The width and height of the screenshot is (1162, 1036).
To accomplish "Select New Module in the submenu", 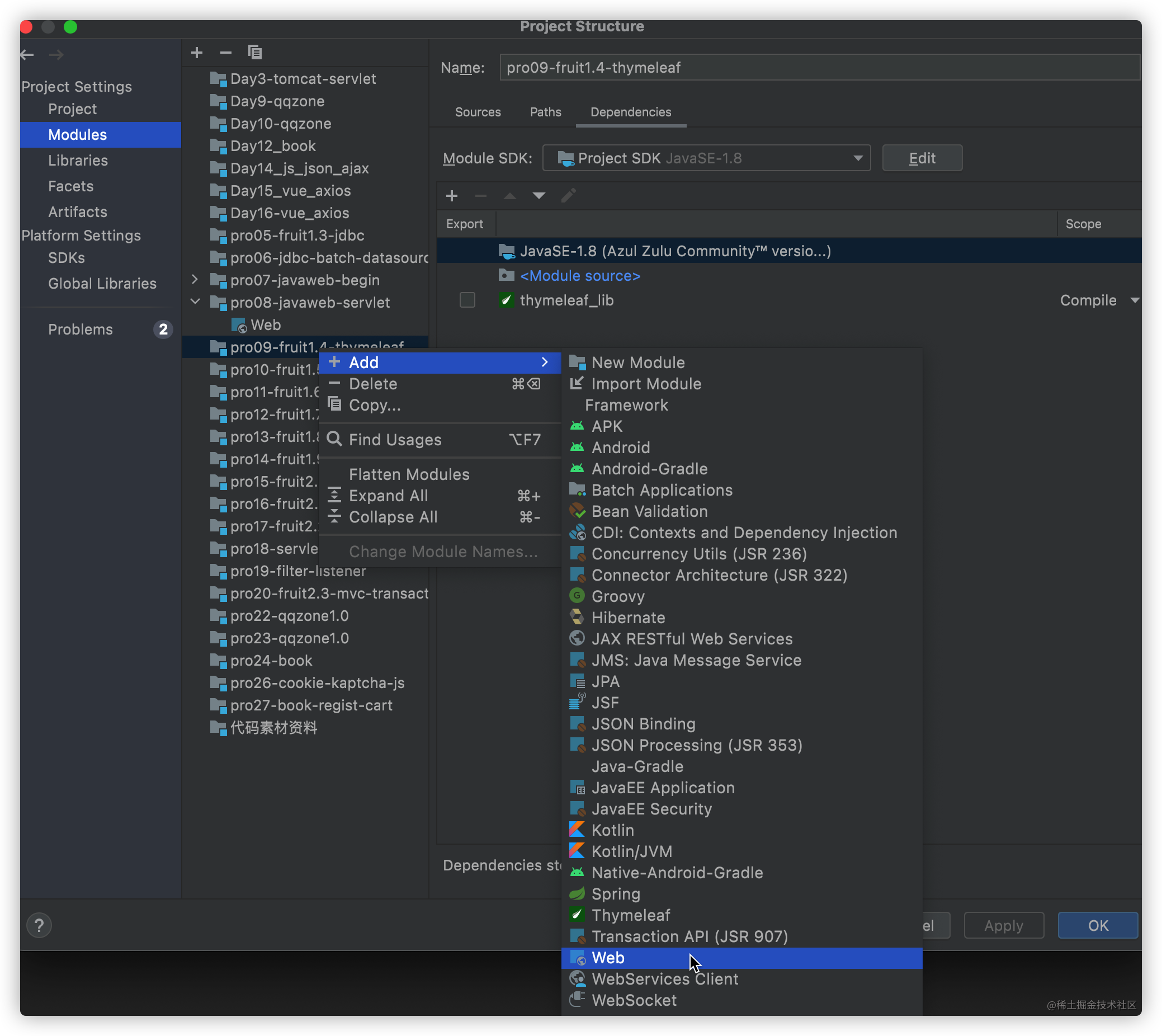I will (742, 362).
